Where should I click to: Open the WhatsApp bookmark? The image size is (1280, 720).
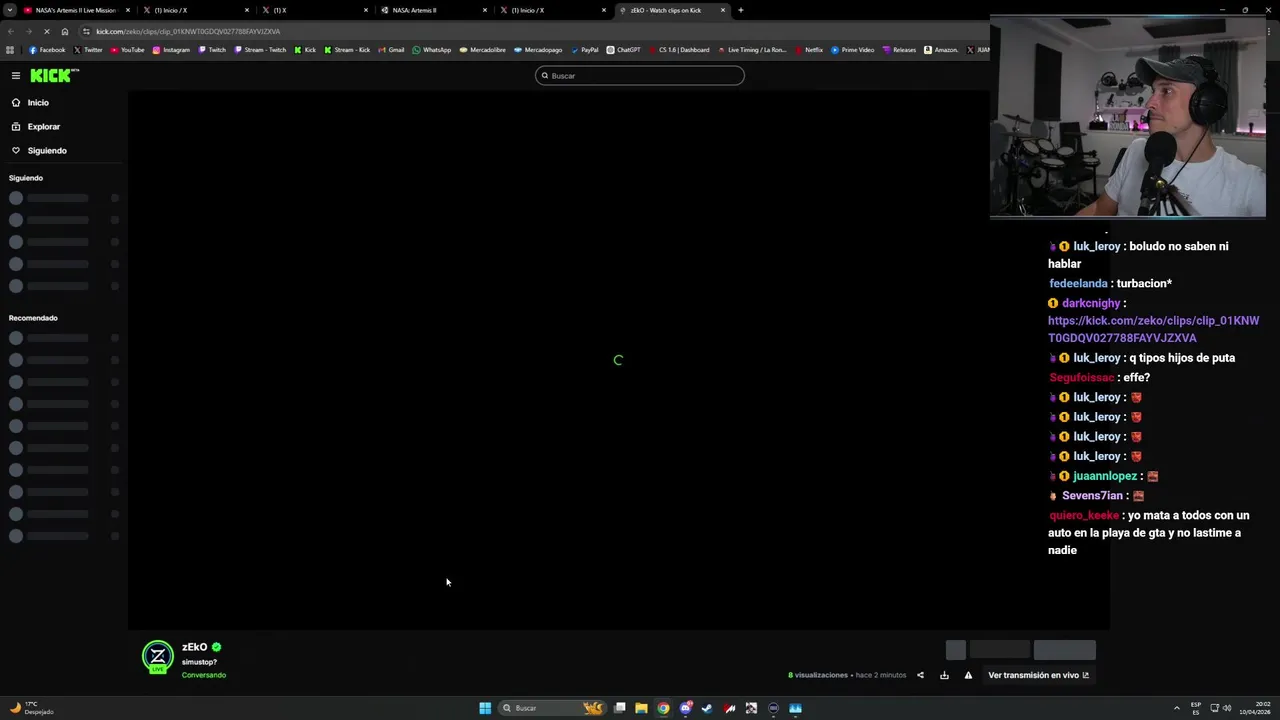click(432, 50)
